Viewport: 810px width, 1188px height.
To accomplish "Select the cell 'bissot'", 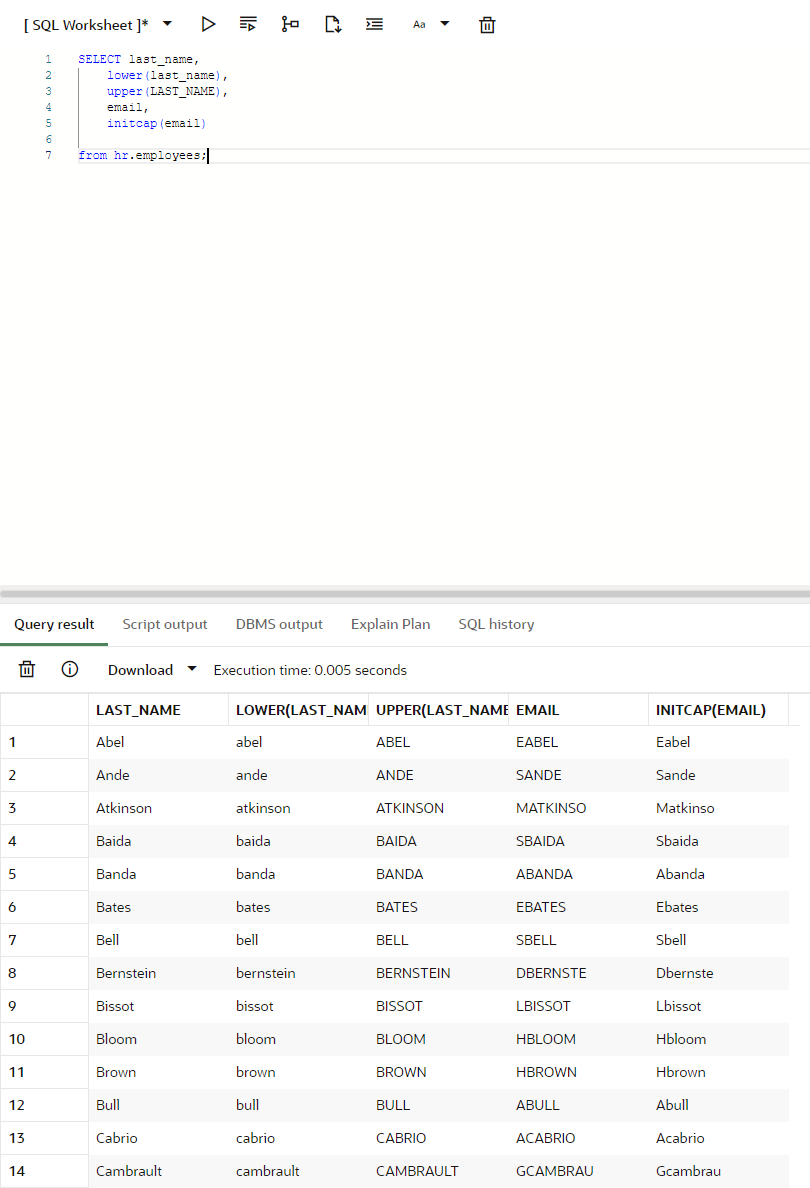I will click(299, 1006).
